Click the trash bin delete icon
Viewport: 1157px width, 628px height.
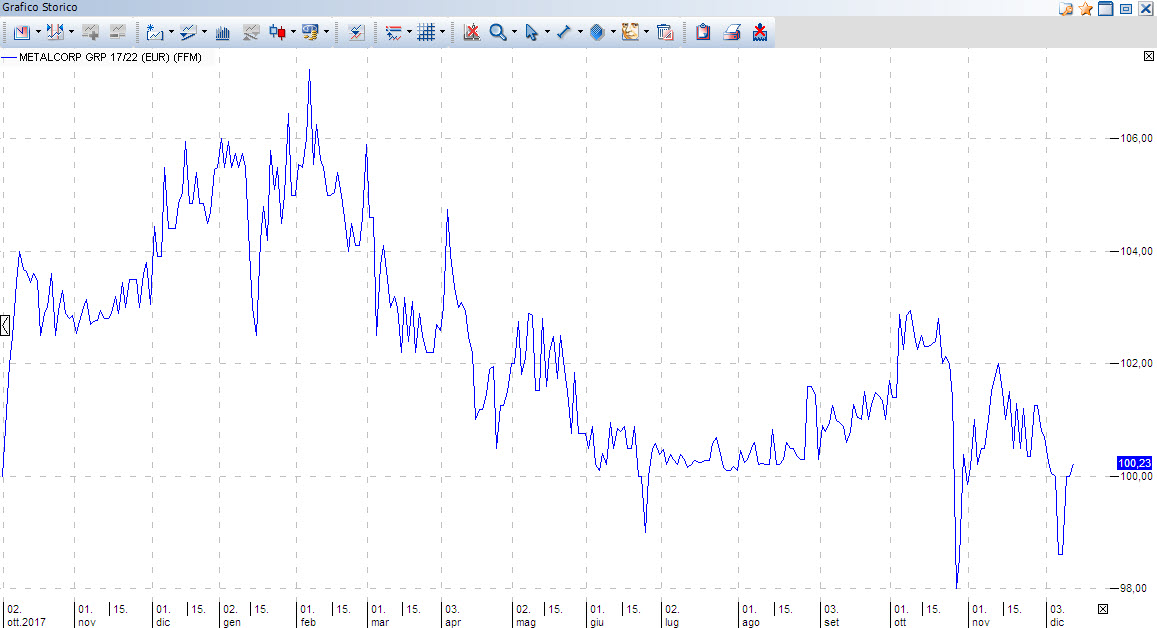point(665,32)
